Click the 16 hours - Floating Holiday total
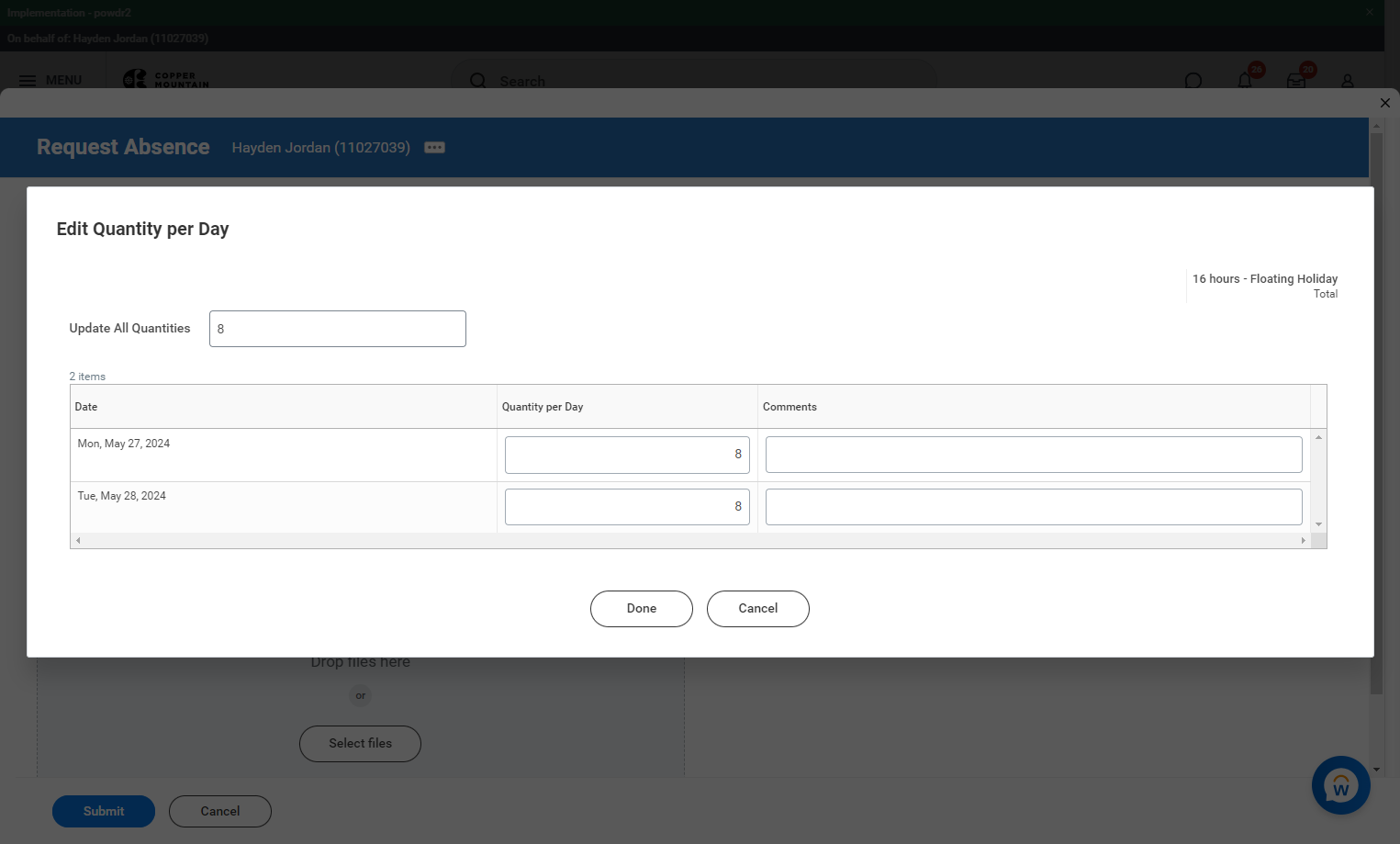This screenshot has height=844, width=1400. tap(1265, 279)
